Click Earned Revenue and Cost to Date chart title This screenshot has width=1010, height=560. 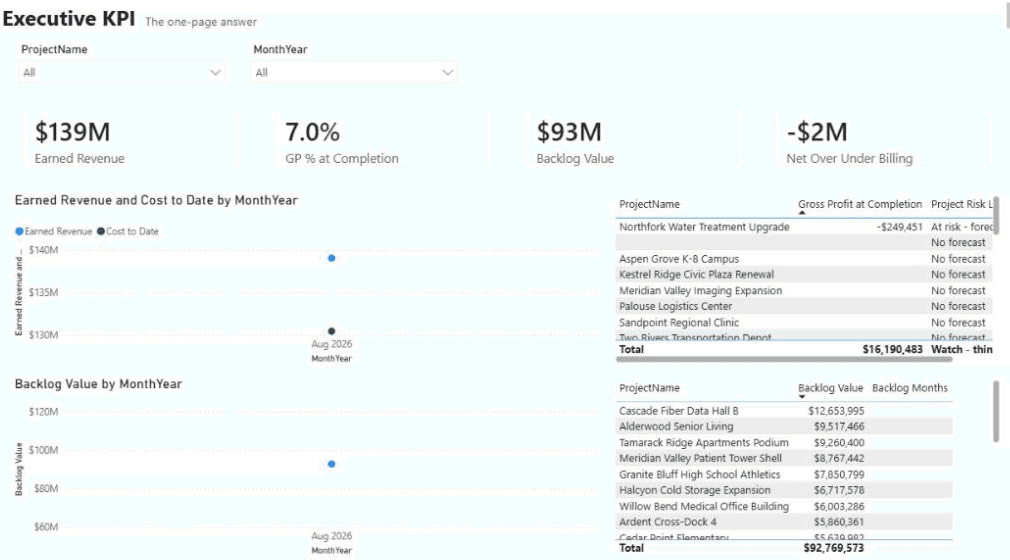tap(157, 200)
